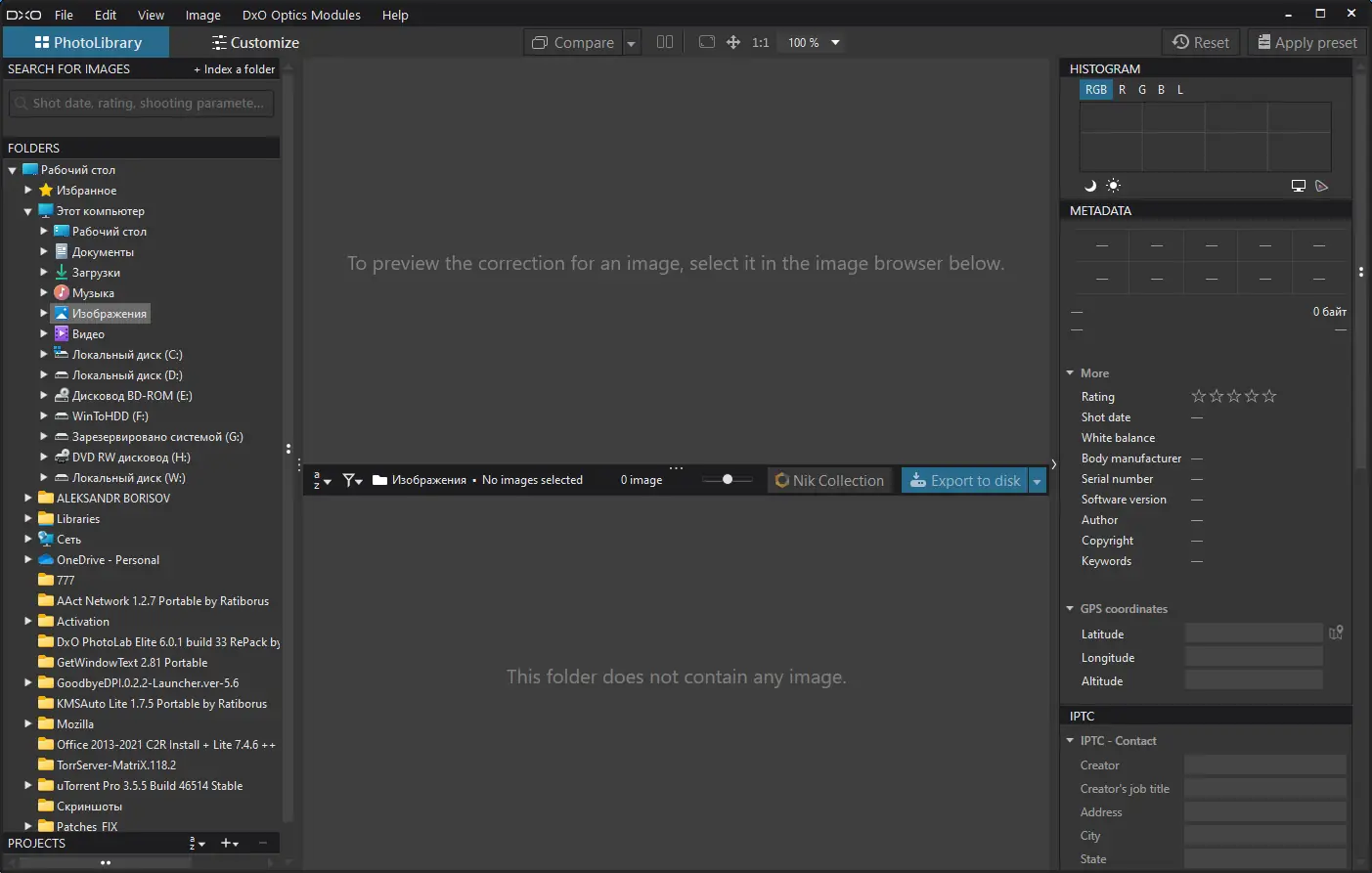The image size is (1372, 873).
Task: Click Index a folder link
Action: click(235, 69)
